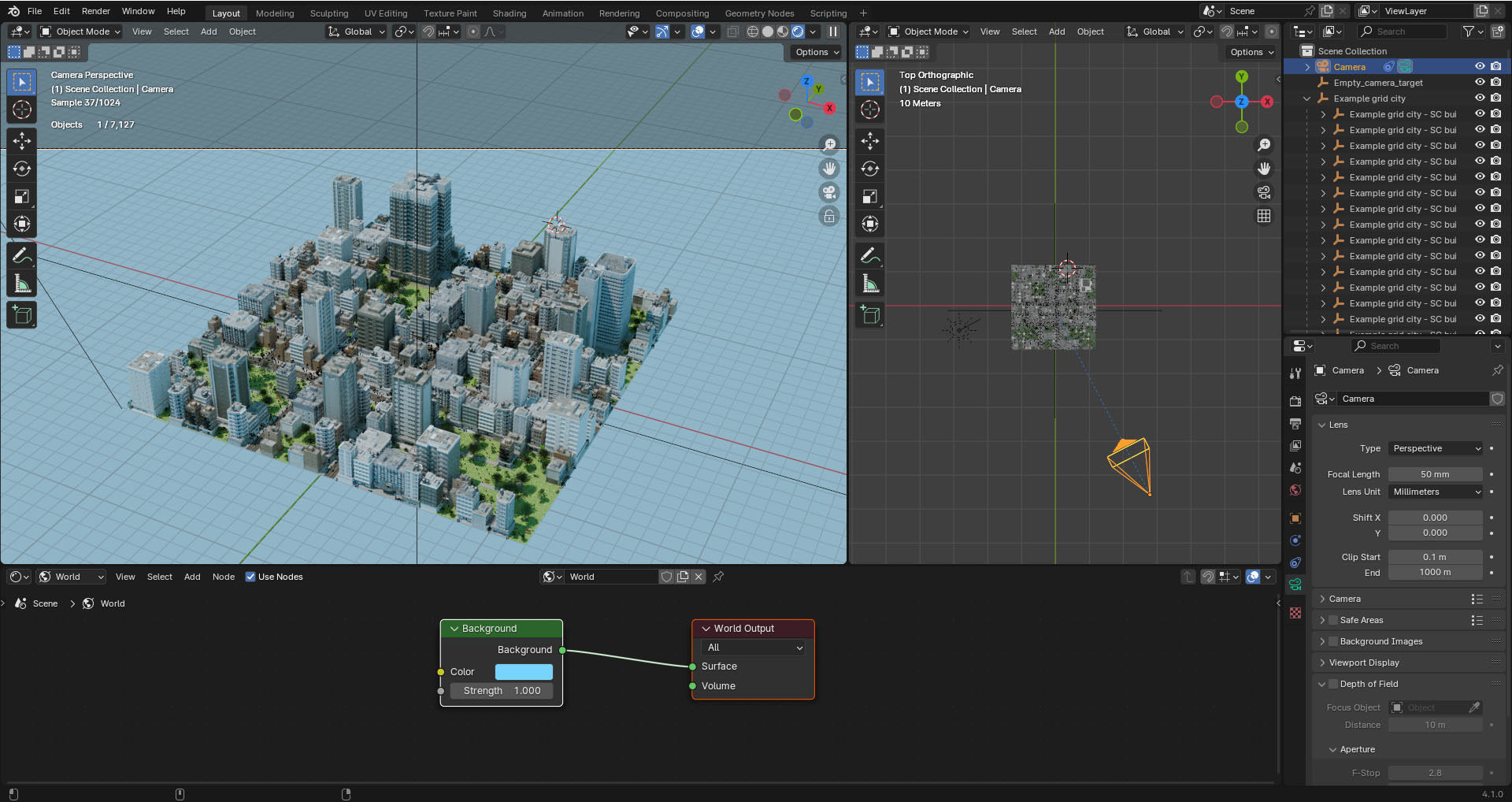The height and width of the screenshot is (802, 1512).
Task: Switch to wireframe shading in camera viewport
Action: pyautogui.click(x=753, y=32)
